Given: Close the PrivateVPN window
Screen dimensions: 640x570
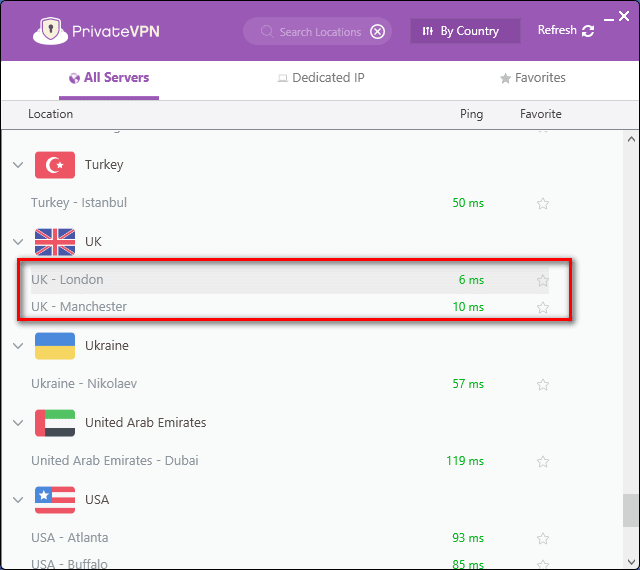Looking at the screenshot, I should click(624, 16).
